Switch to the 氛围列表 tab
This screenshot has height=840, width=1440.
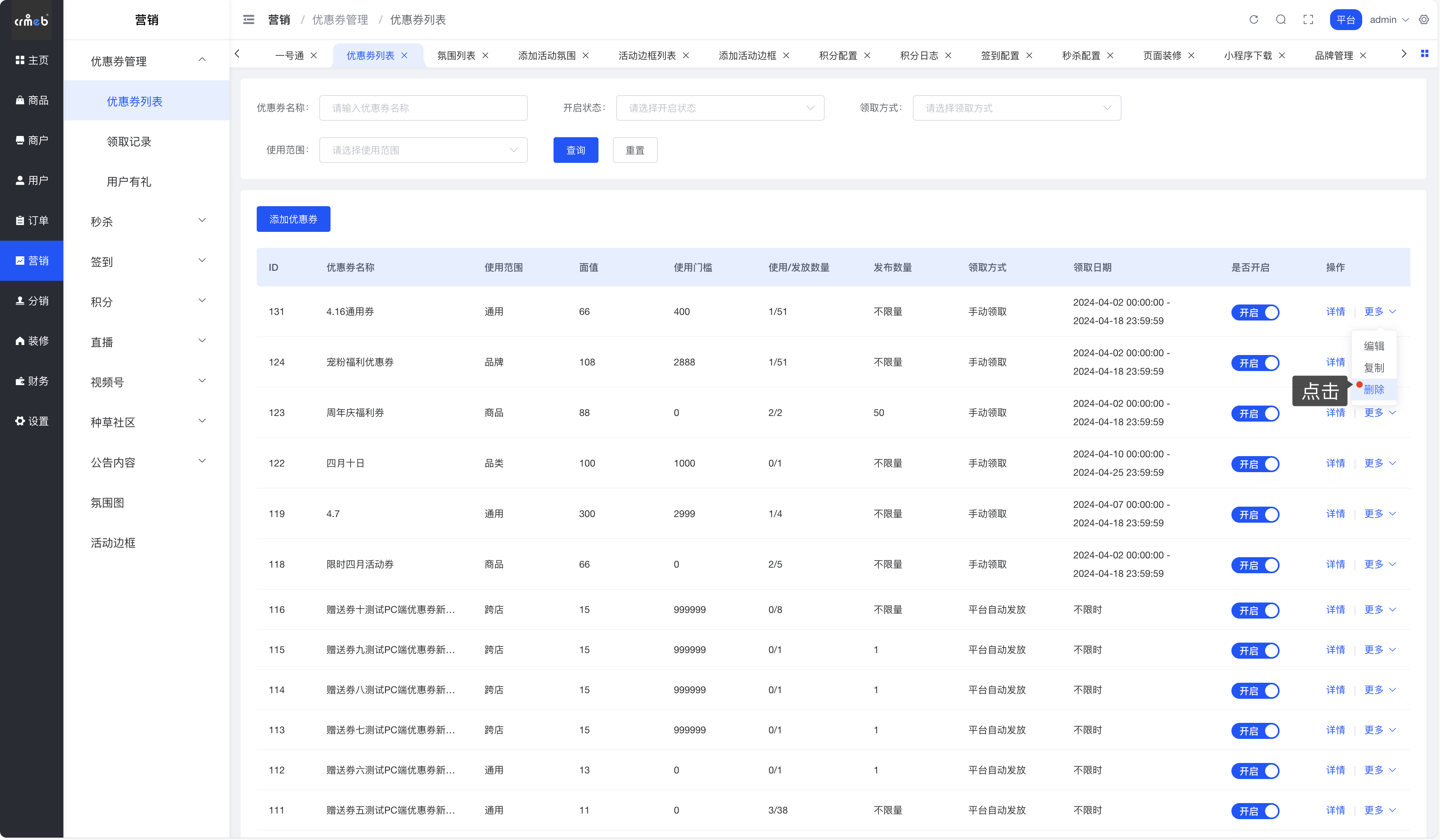tap(456, 55)
